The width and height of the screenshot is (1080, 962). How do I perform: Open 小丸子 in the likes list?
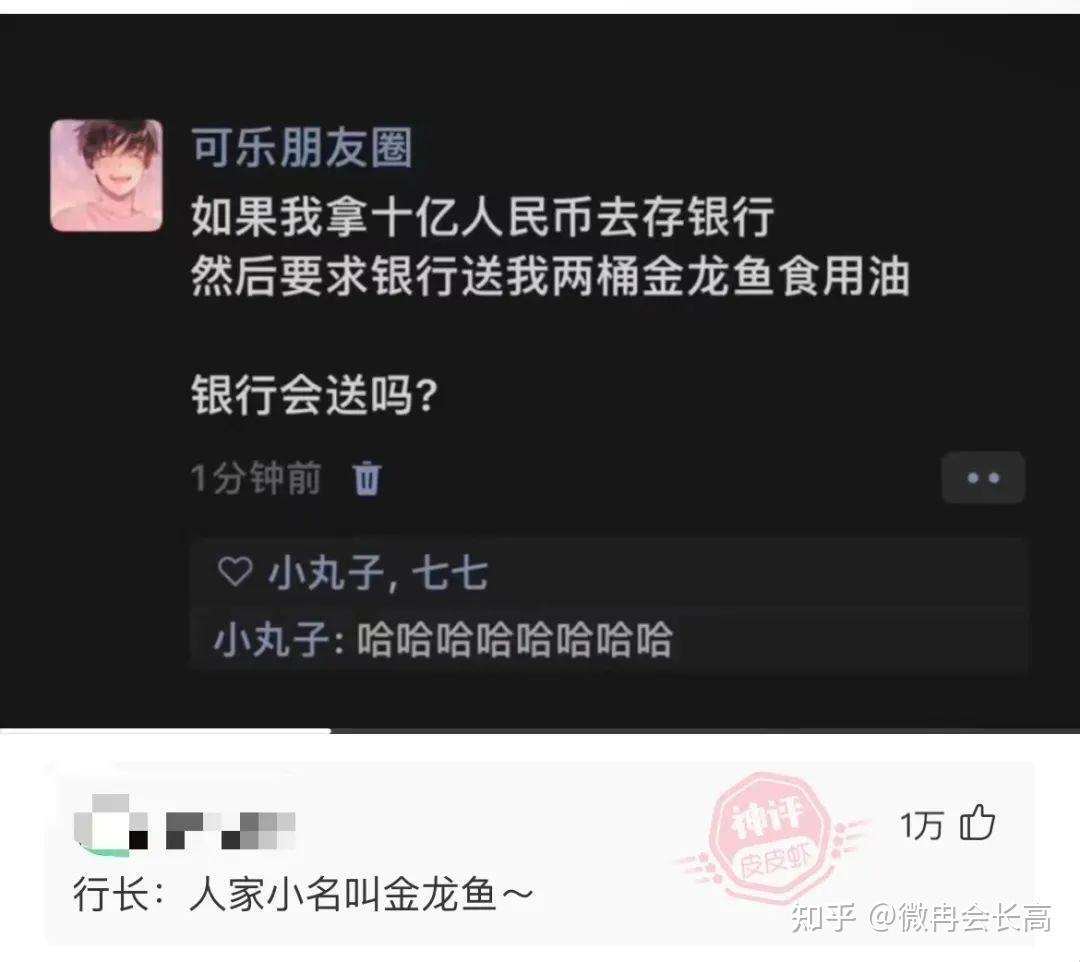point(326,572)
